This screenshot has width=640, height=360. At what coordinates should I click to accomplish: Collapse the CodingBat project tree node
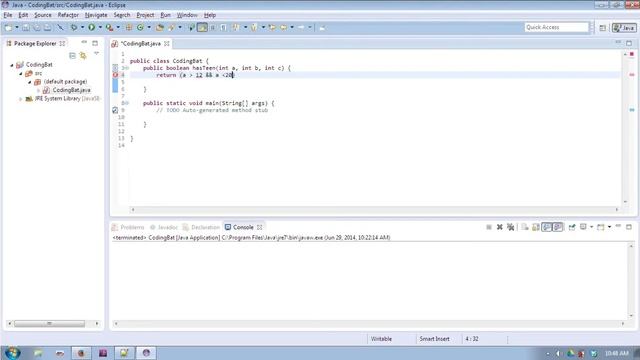[x=12, y=65]
